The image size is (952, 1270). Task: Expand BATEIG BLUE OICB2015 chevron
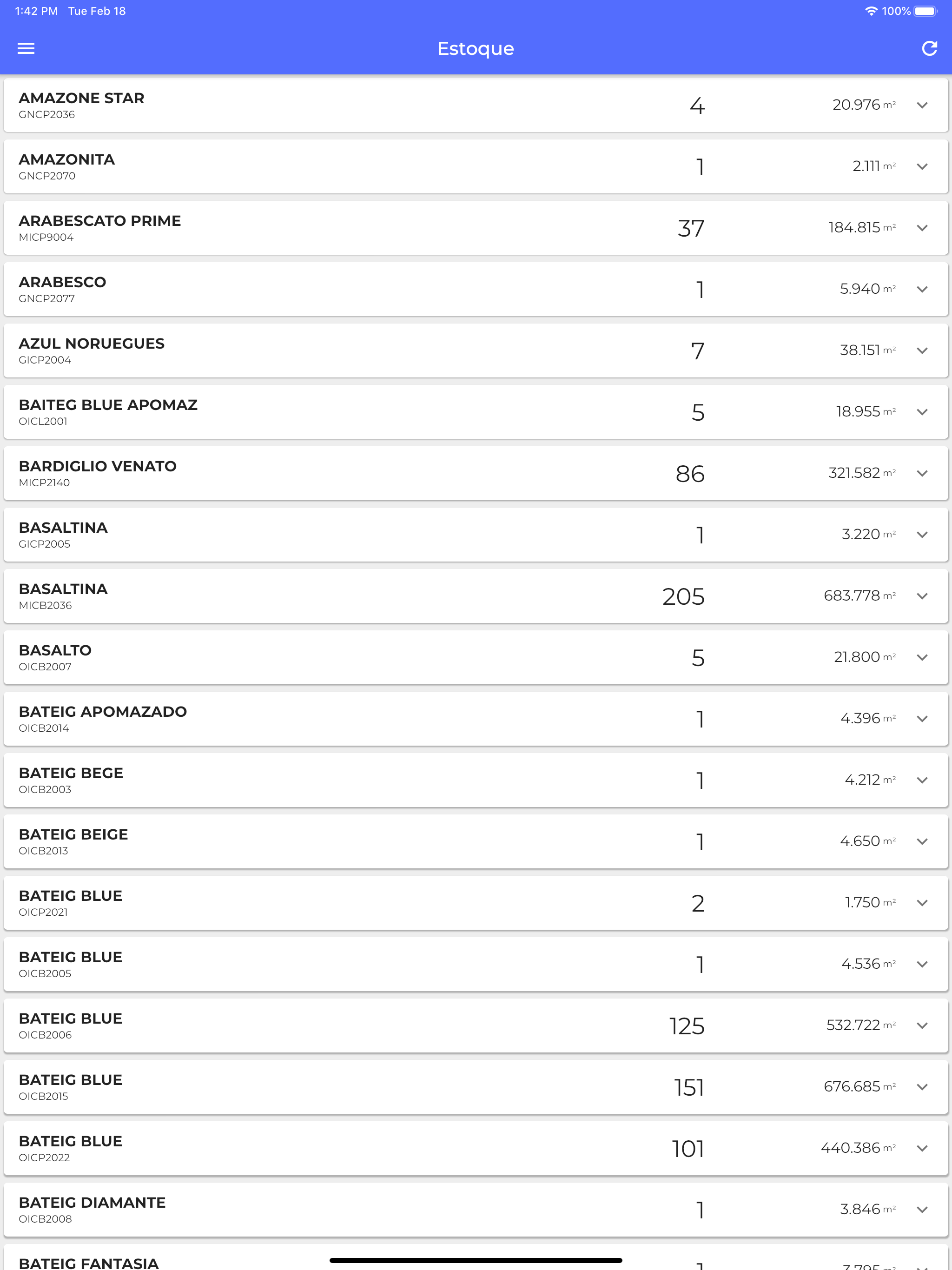pyautogui.click(x=922, y=1088)
